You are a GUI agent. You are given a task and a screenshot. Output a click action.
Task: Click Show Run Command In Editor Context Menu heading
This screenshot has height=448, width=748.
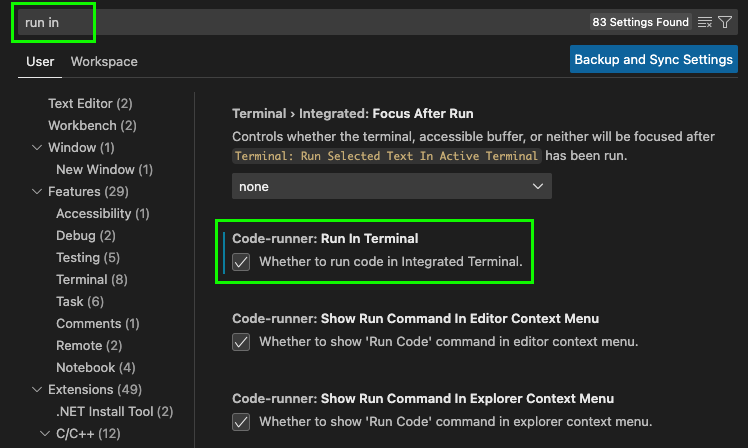tap(416, 319)
